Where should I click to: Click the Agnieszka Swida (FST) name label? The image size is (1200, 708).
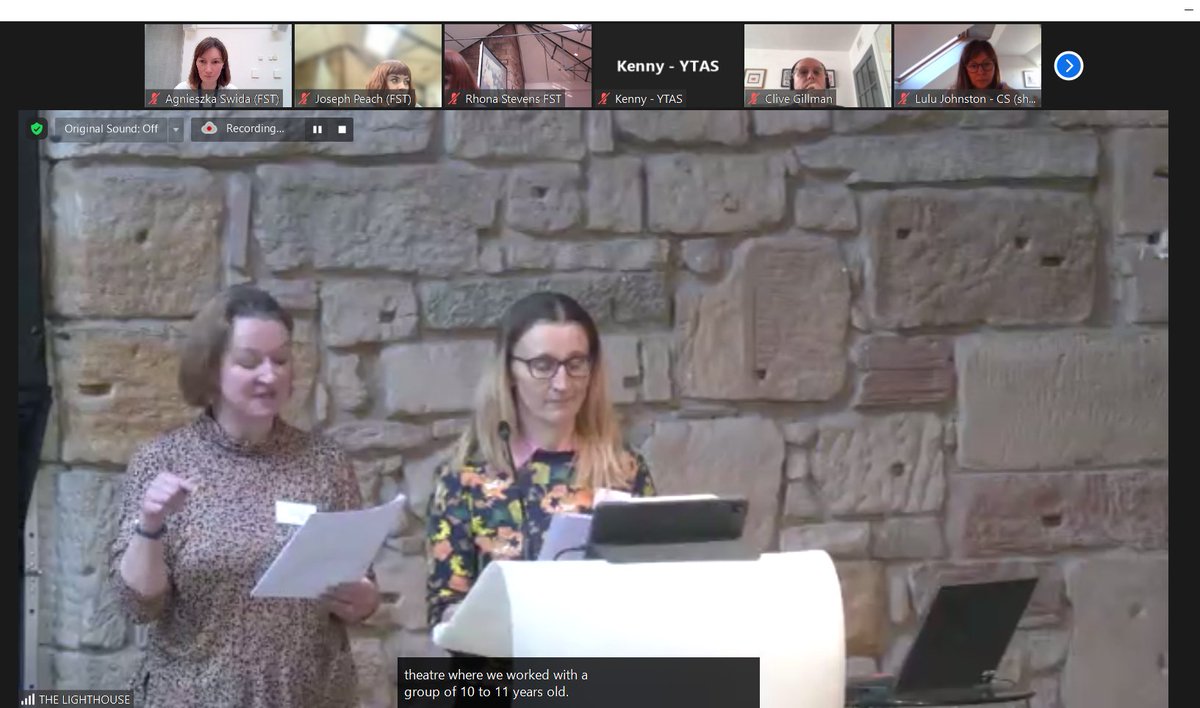pos(222,99)
